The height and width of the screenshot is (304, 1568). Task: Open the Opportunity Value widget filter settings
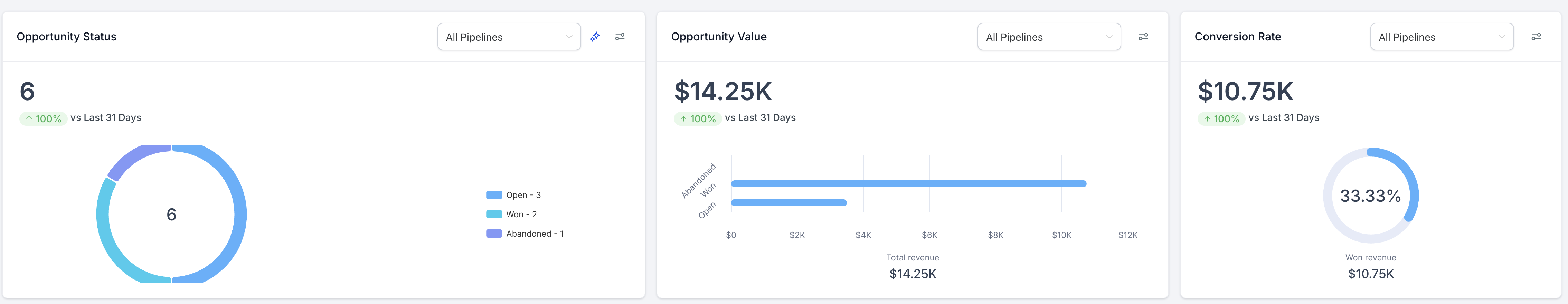point(1143,37)
